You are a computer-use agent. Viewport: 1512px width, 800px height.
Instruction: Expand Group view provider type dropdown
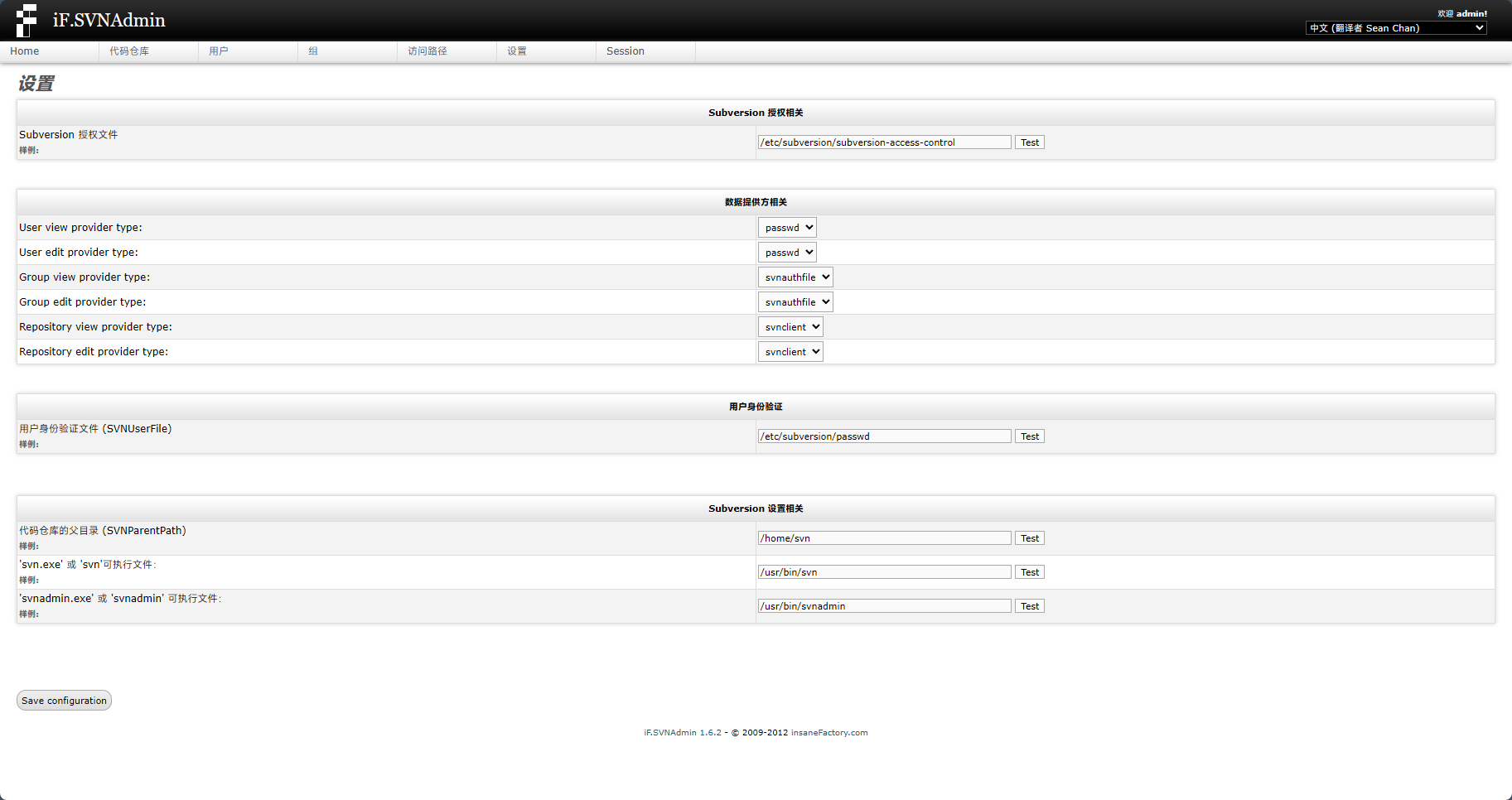click(795, 277)
